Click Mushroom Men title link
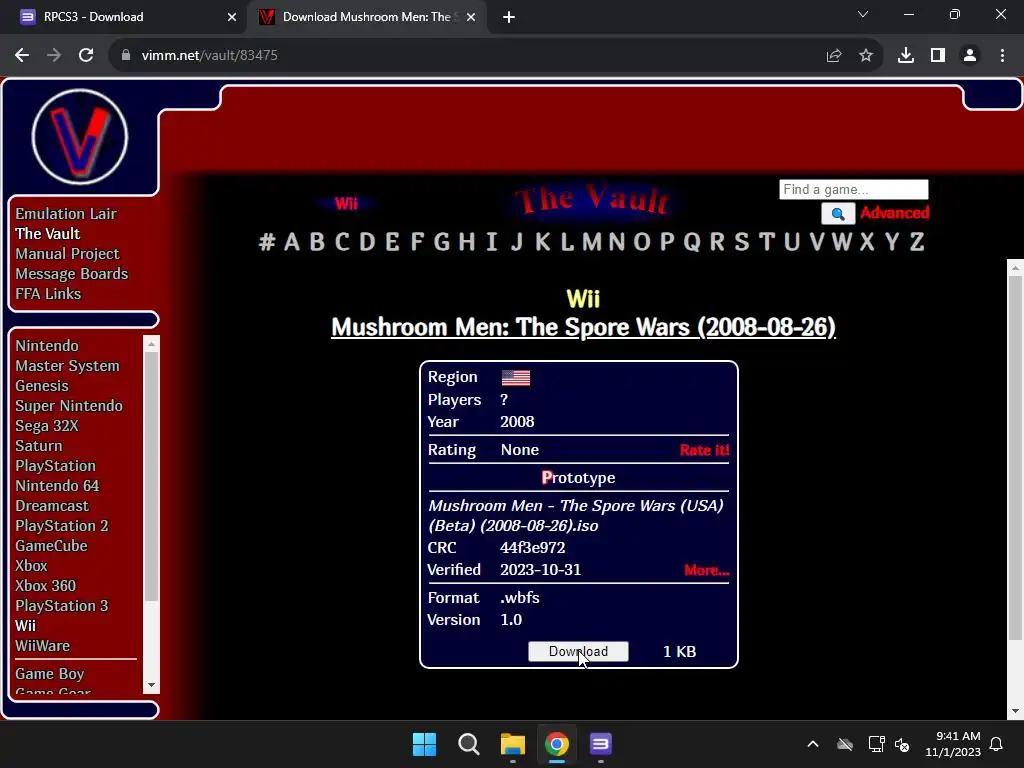This screenshot has height=768, width=1024. [583, 327]
